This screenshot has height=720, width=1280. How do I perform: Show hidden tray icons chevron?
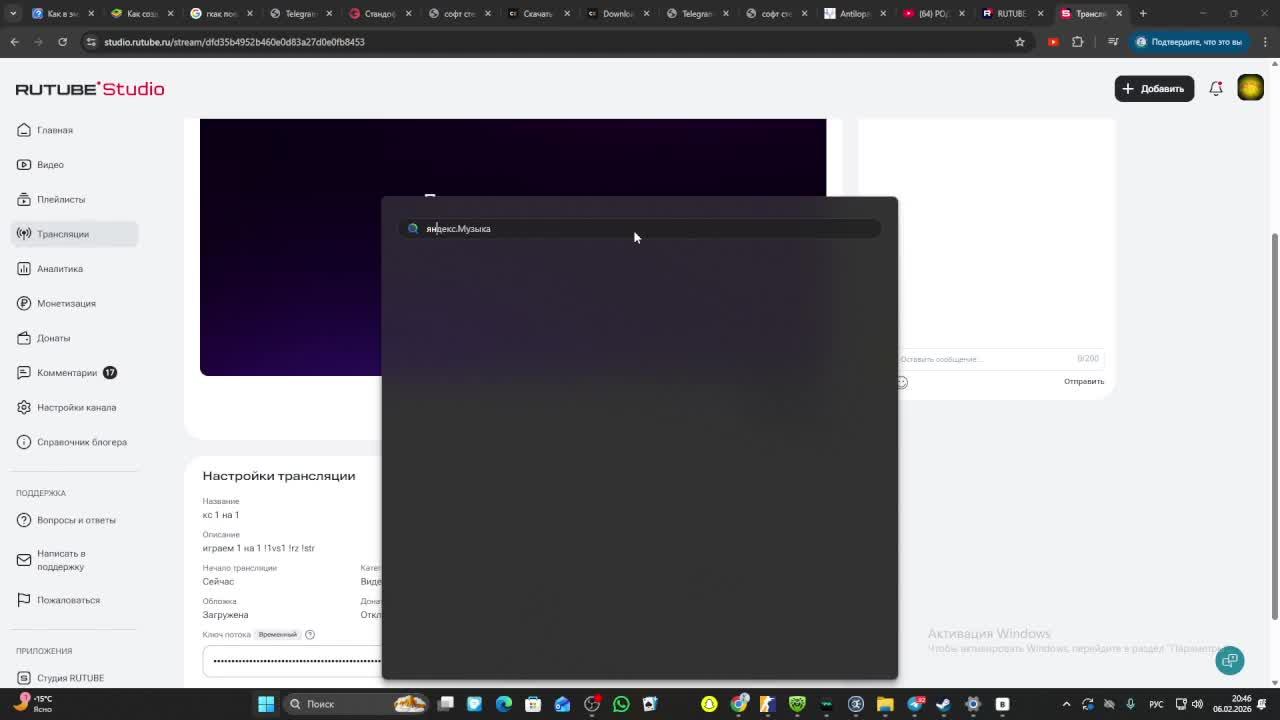tap(1066, 704)
